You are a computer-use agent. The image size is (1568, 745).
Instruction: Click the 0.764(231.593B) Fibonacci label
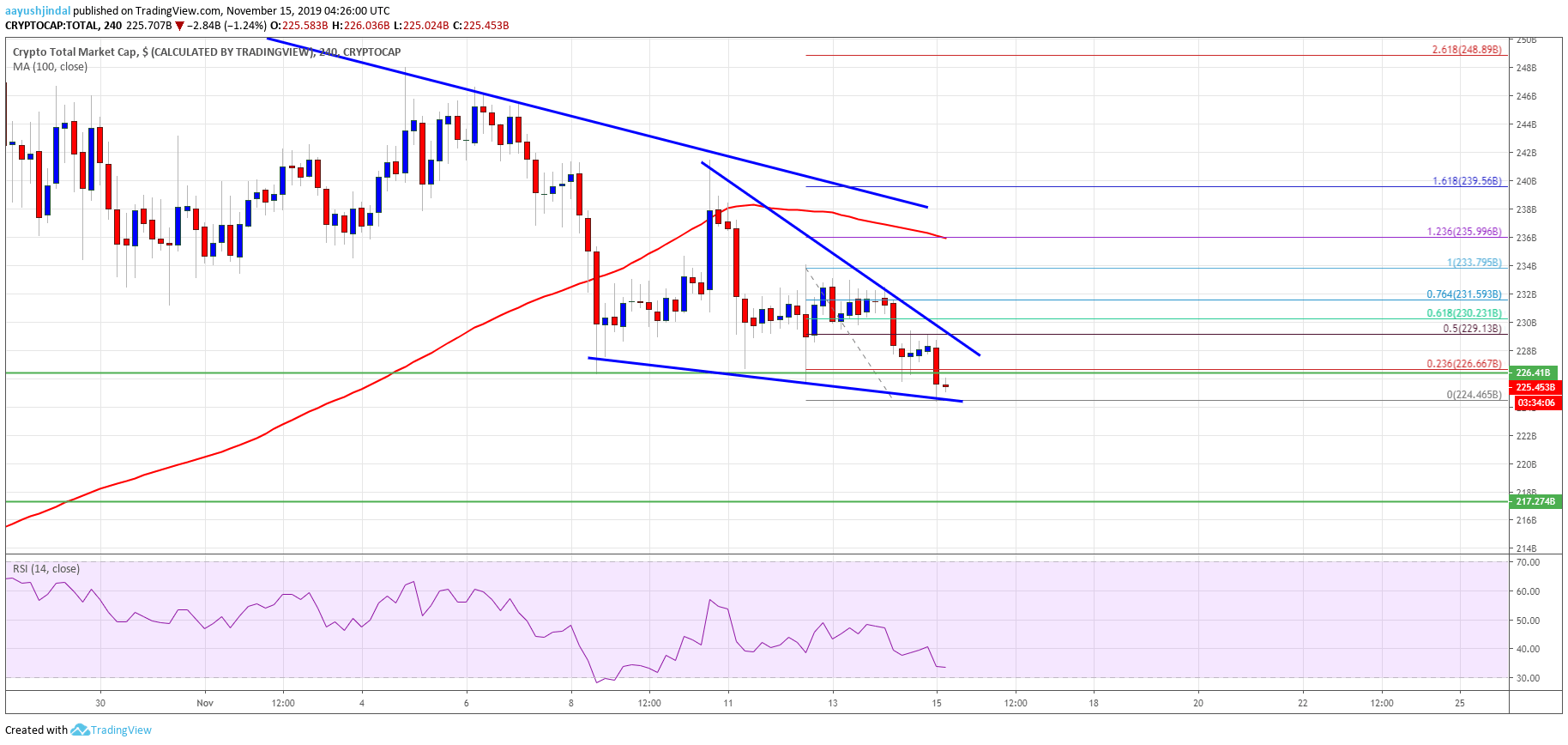click(x=1464, y=294)
